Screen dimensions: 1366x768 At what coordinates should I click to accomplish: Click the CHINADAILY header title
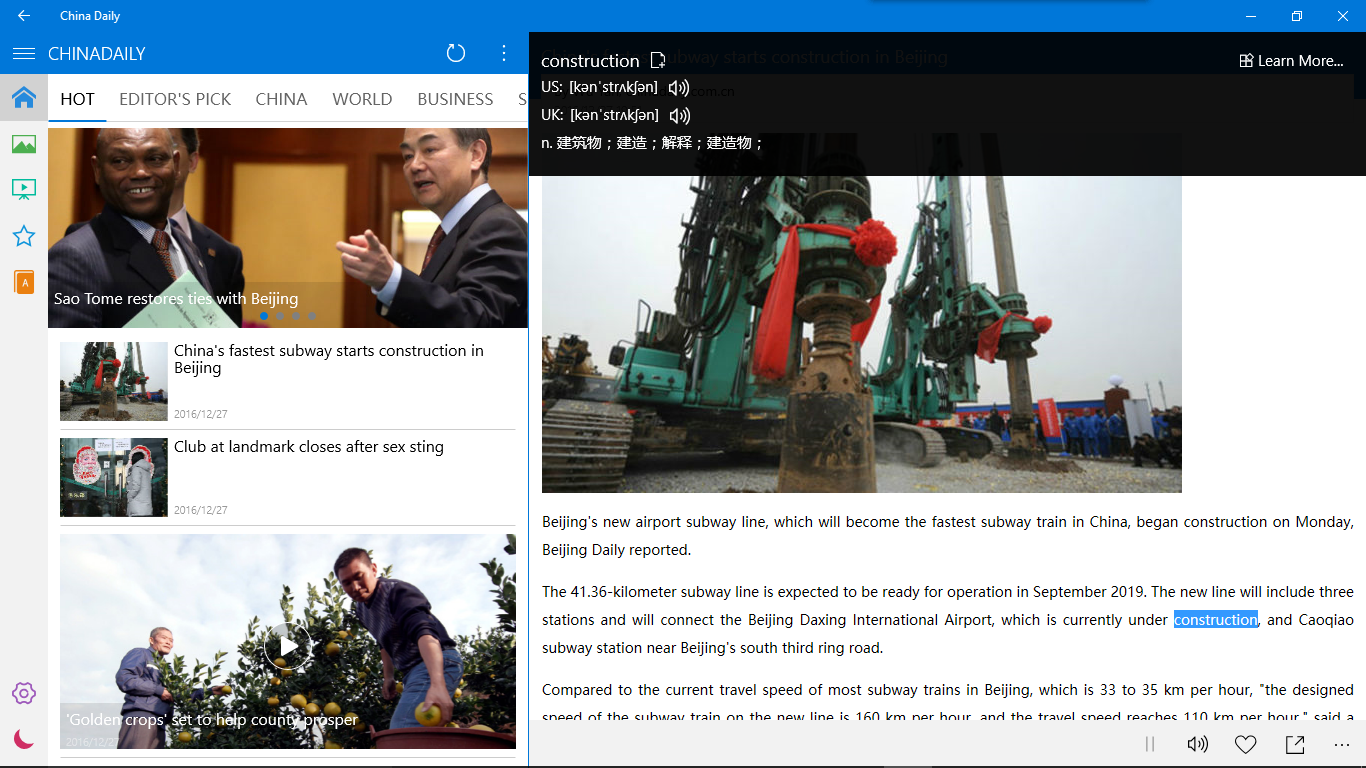coord(97,54)
